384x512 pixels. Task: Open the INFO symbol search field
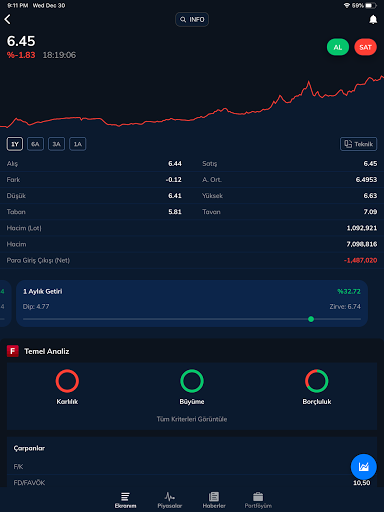[192, 20]
